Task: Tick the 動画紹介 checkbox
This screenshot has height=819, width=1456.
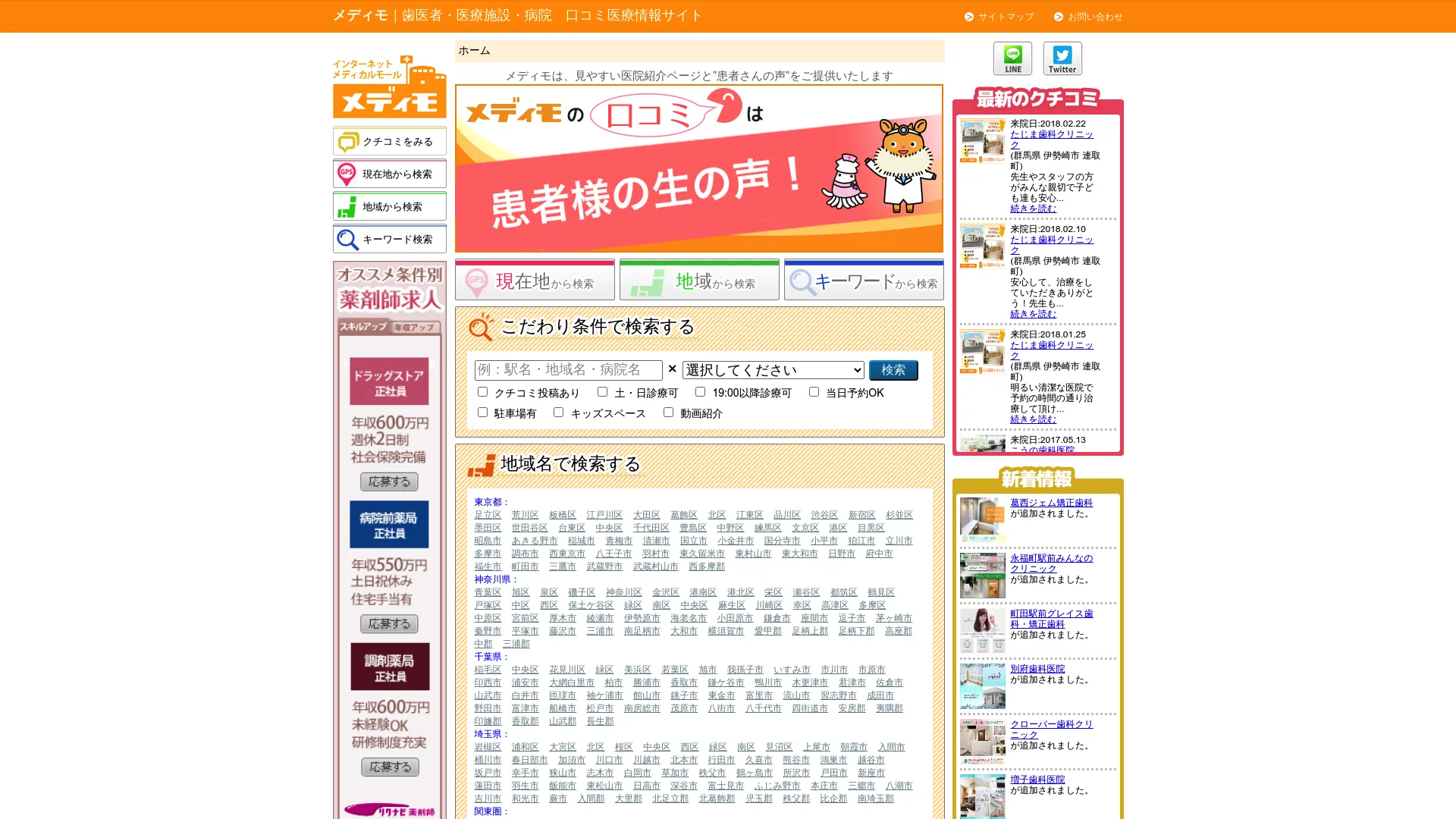Action: click(x=668, y=413)
